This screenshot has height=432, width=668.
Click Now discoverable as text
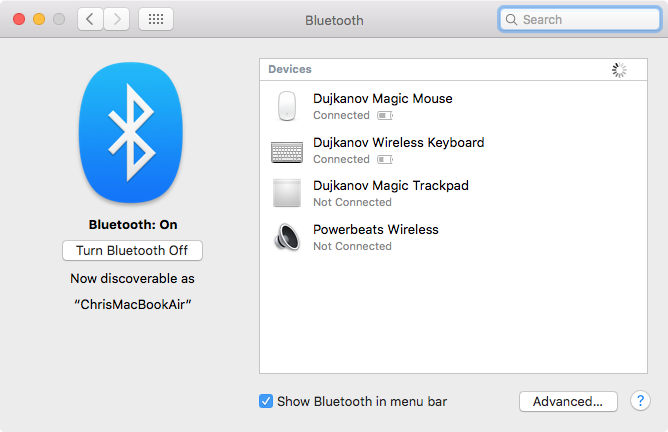[x=132, y=279]
